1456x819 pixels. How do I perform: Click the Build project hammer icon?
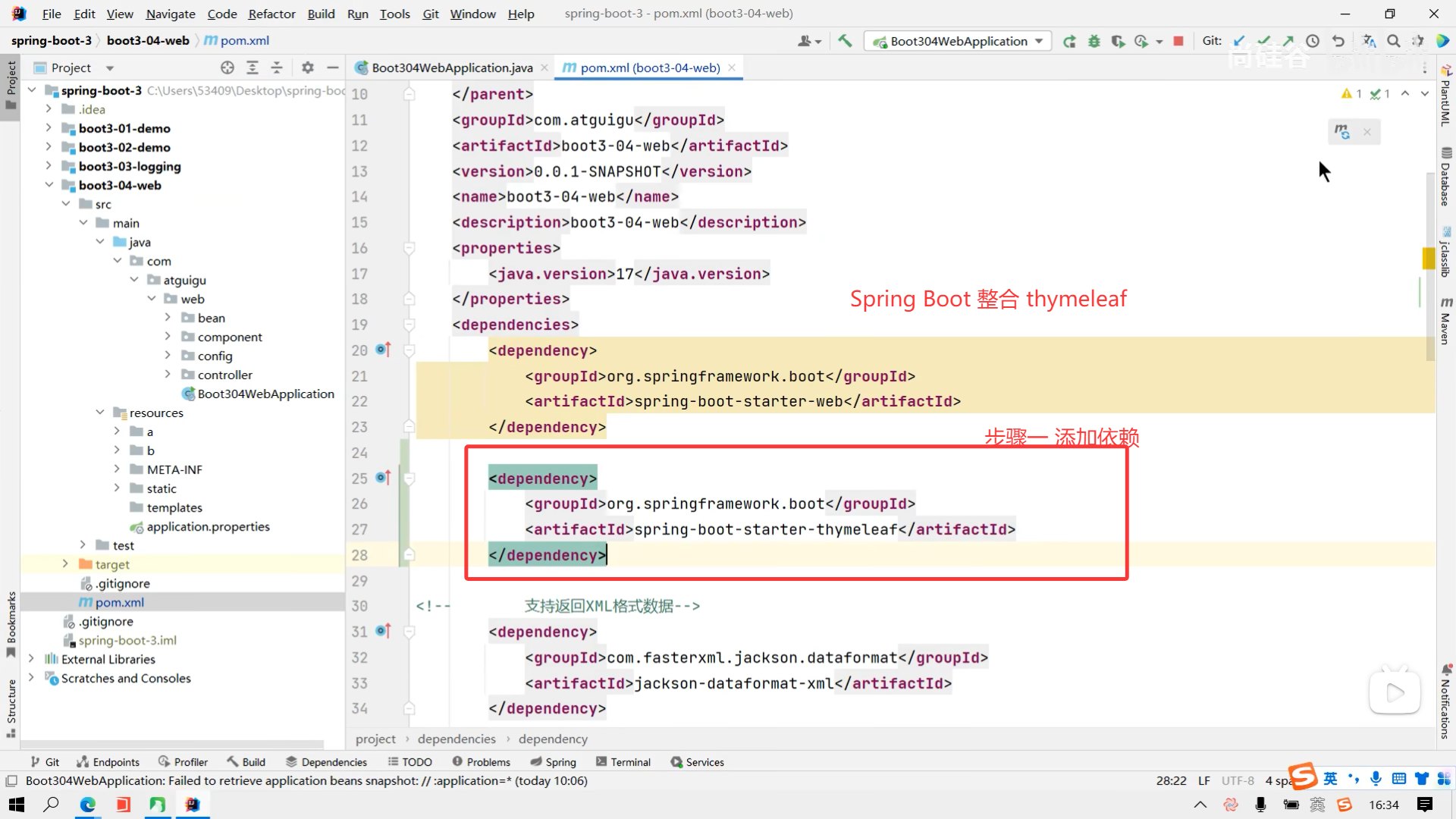coord(845,41)
